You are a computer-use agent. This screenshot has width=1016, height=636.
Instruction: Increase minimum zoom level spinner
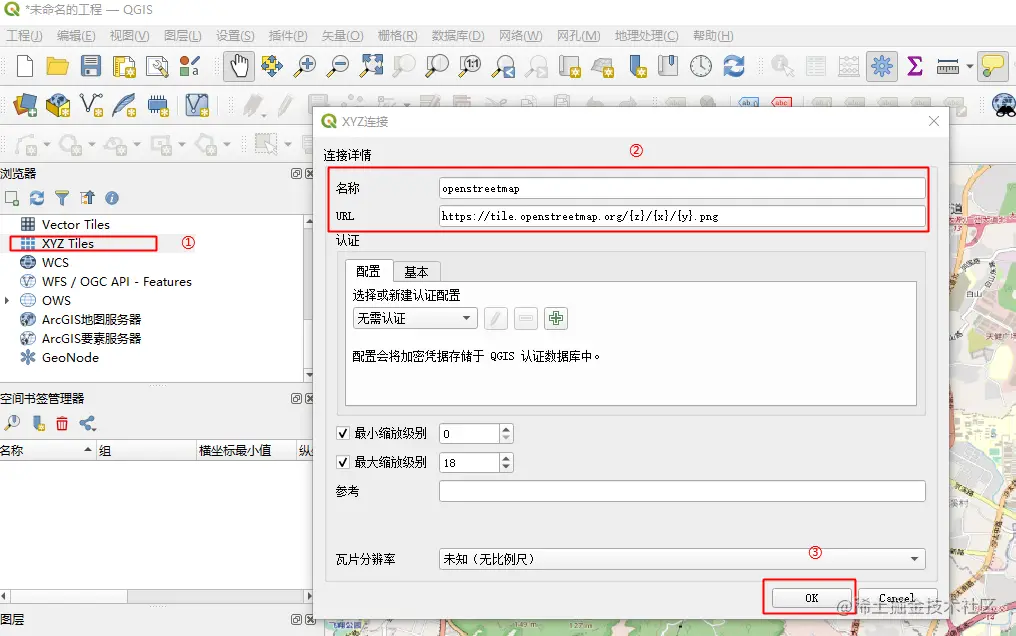pos(506,429)
